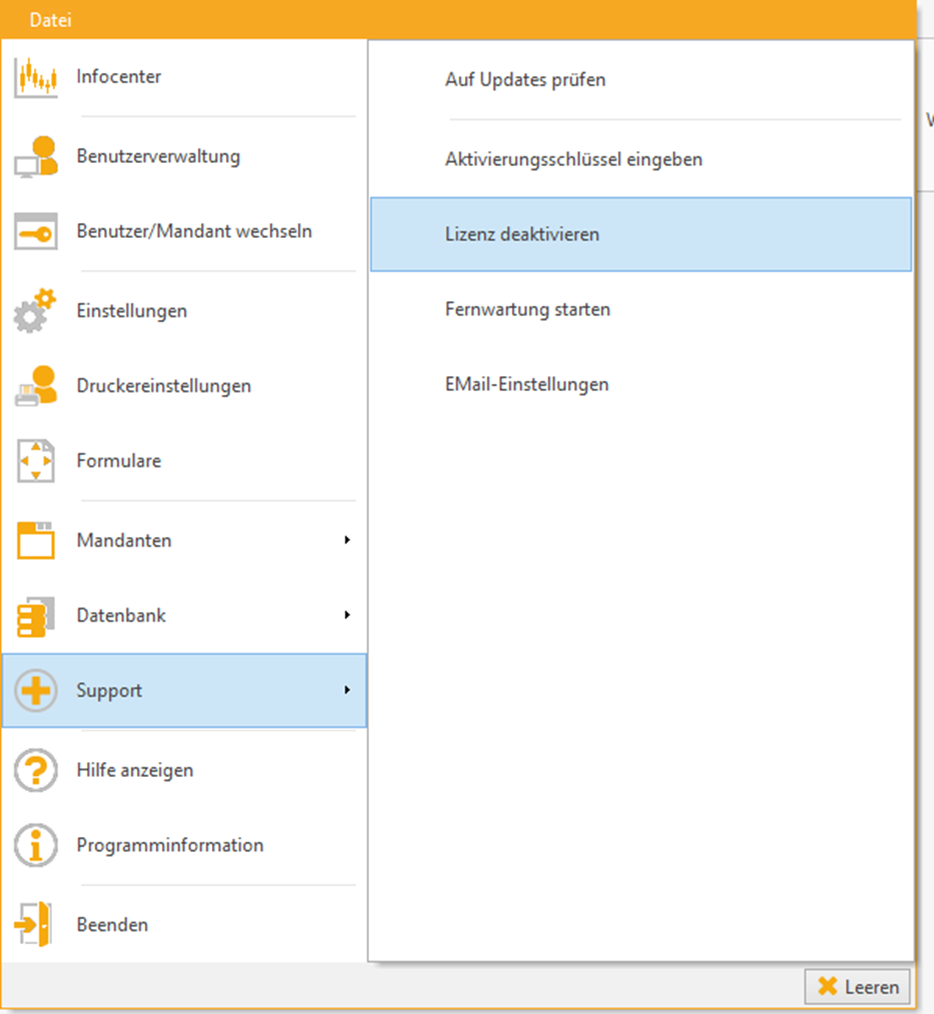Click the Formulare page icon
Viewport: 934px width, 1014px height.
coord(36,461)
